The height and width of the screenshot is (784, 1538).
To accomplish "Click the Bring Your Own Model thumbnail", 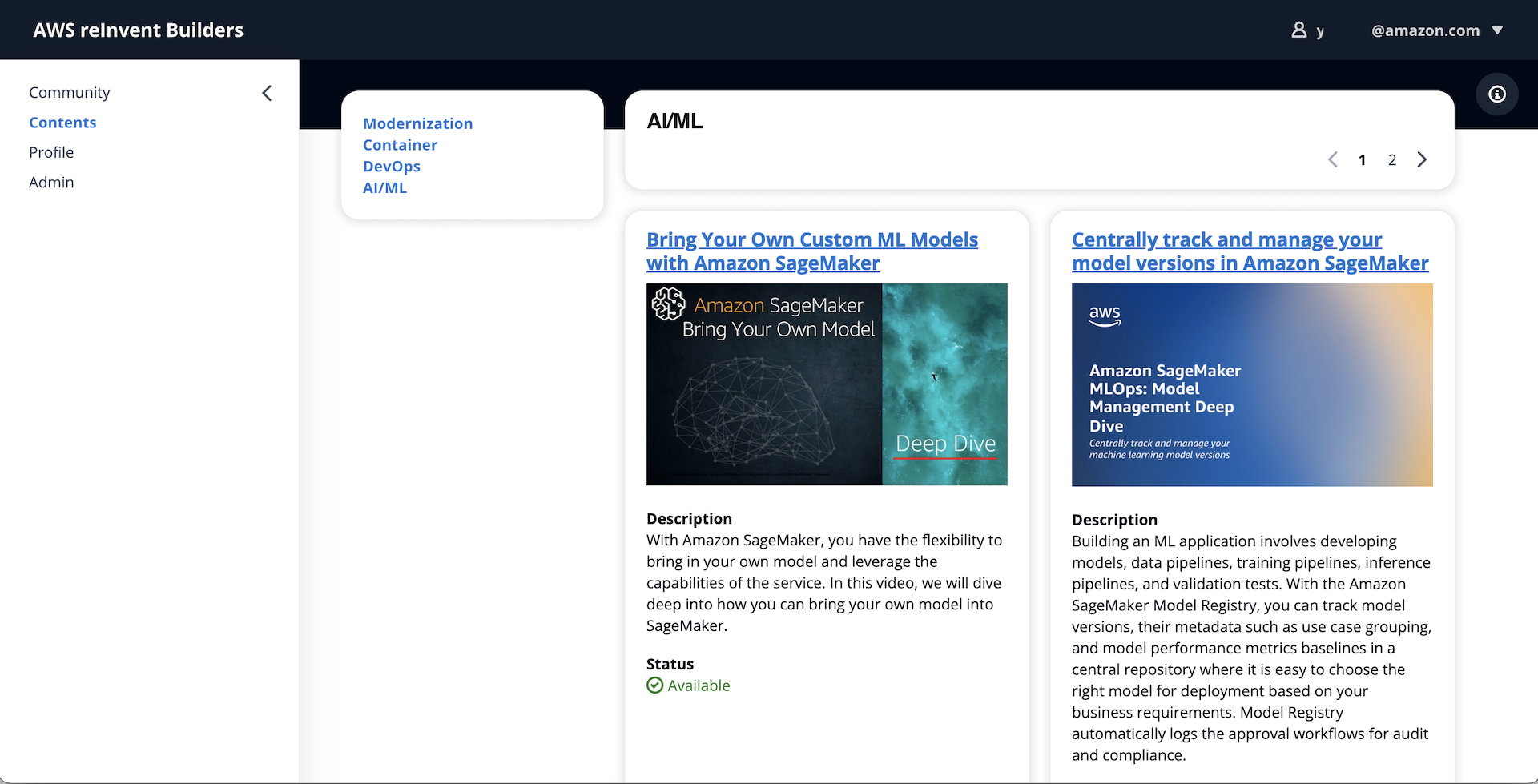I will (x=827, y=384).
